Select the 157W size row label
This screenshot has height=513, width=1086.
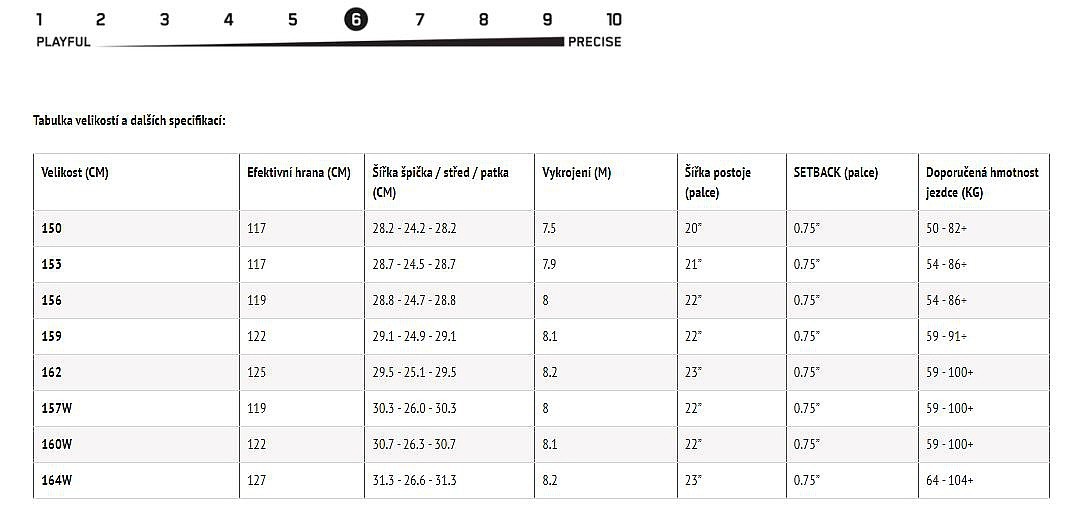[57, 408]
